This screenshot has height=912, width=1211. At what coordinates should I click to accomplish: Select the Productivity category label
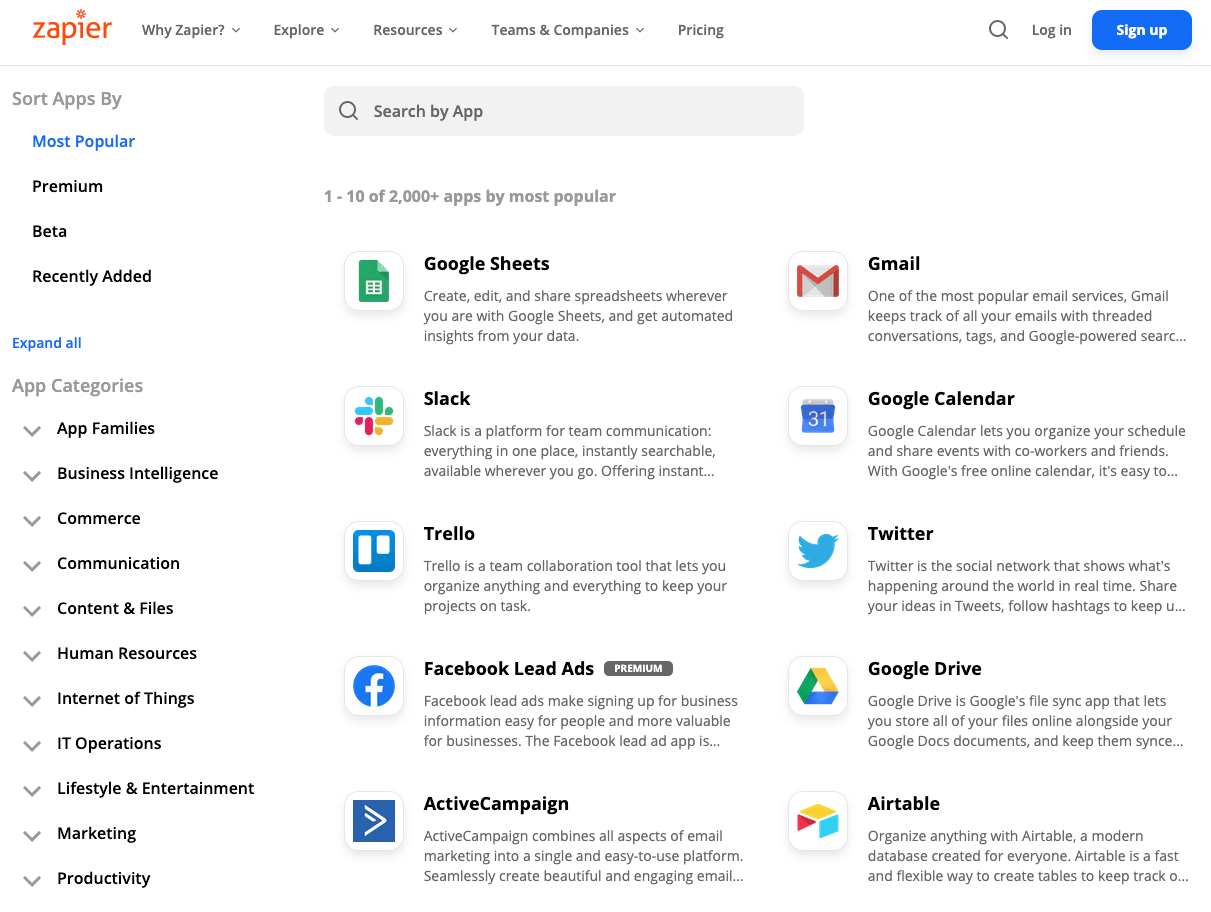pyautogui.click(x=103, y=878)
